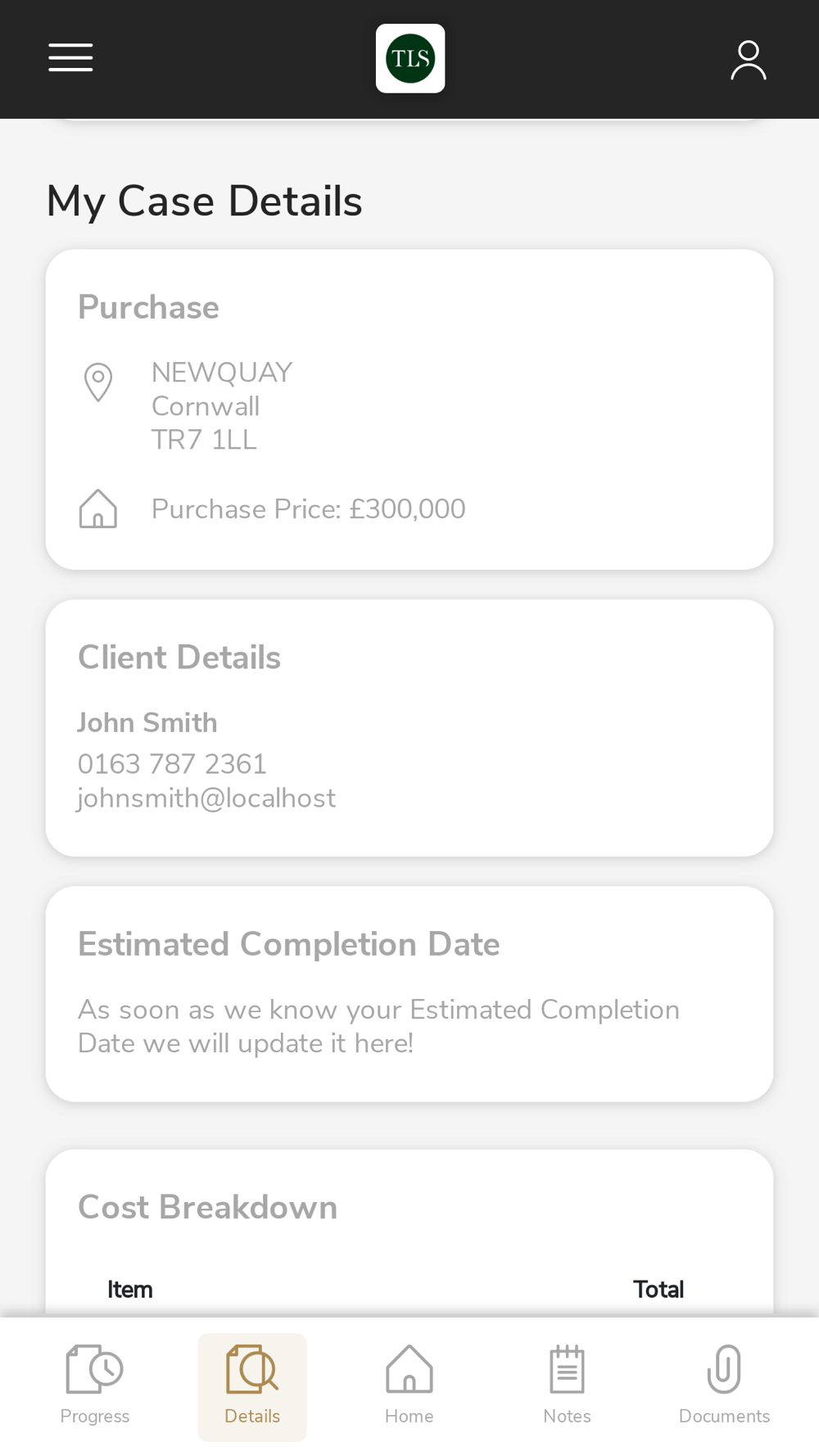Open the Progress tab
819x1456 pixels.
click(x=95, y=1386)
